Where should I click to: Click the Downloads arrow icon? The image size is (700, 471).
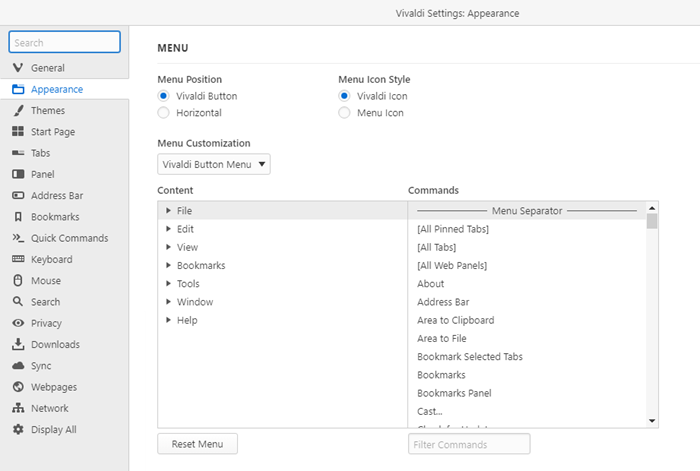coord(18,344)
